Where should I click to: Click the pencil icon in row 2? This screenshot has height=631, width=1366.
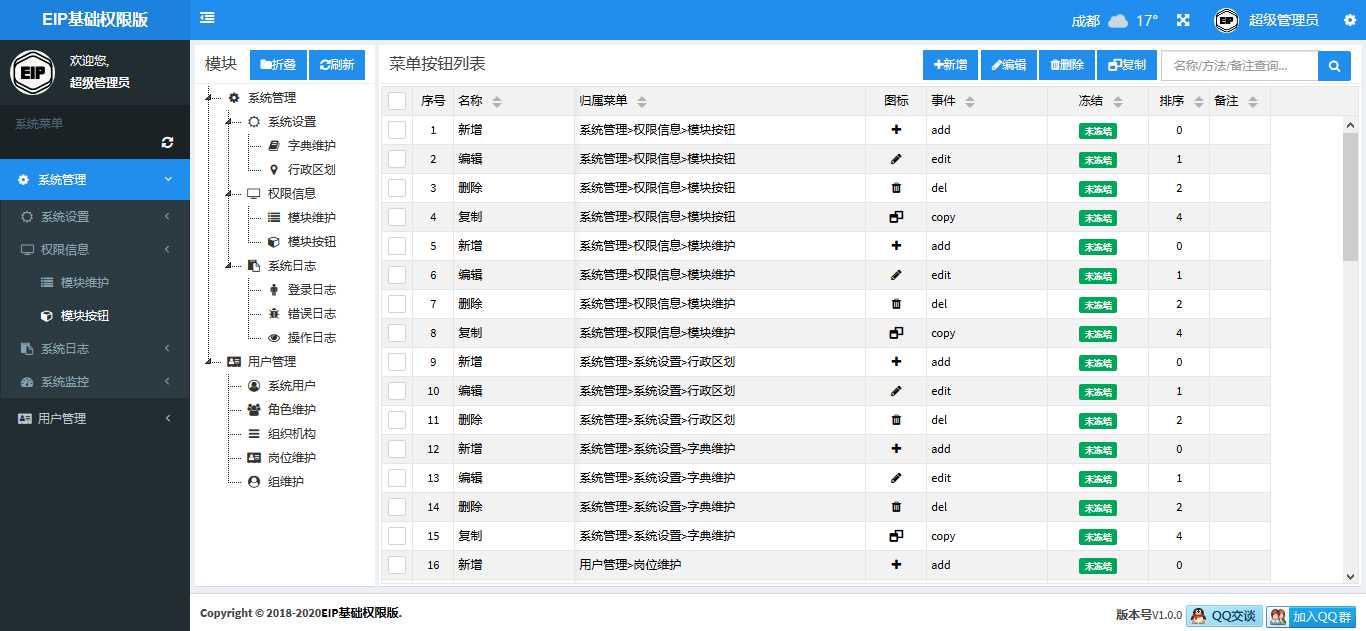[x=896, y=159]
